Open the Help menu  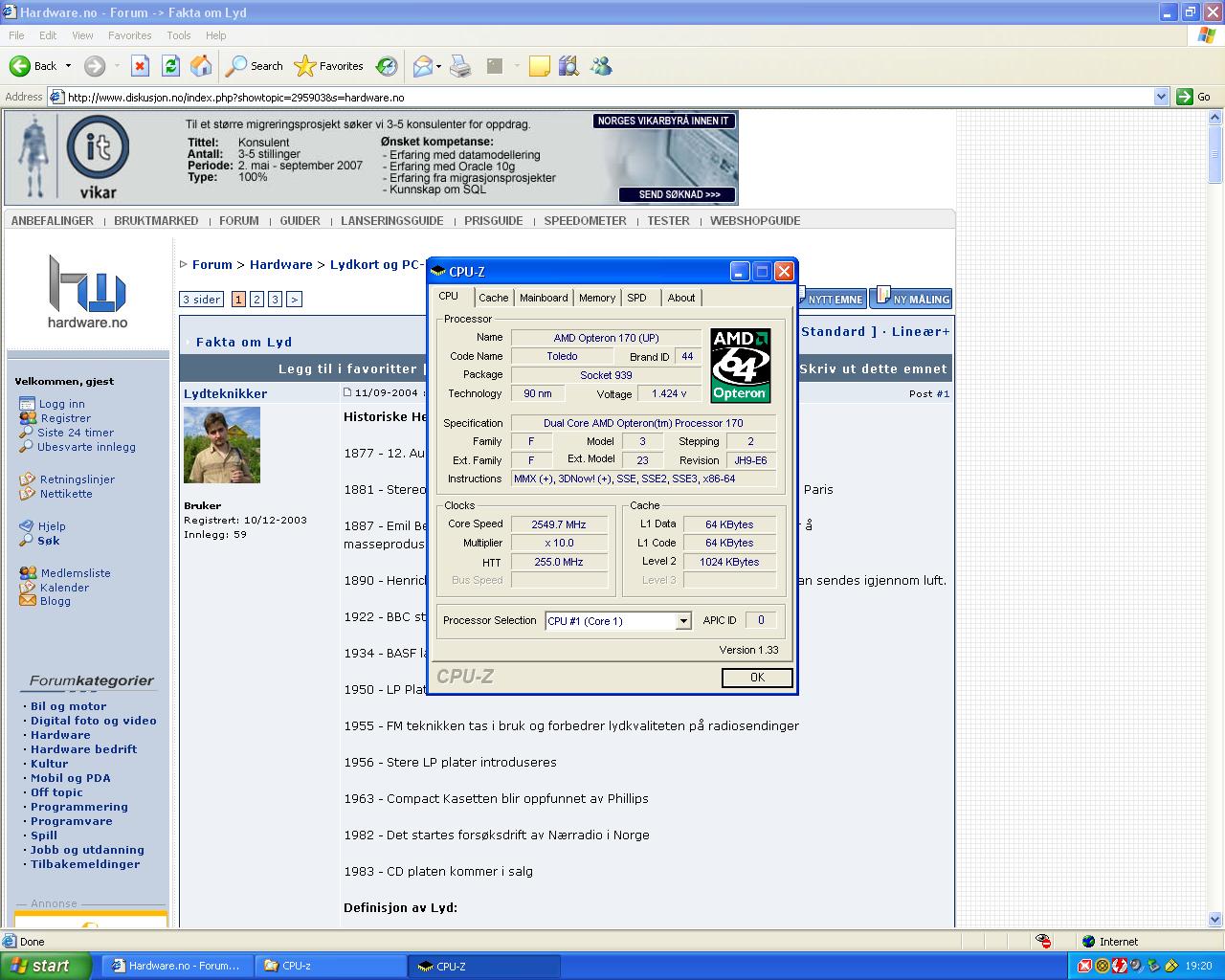pos(216,35)
